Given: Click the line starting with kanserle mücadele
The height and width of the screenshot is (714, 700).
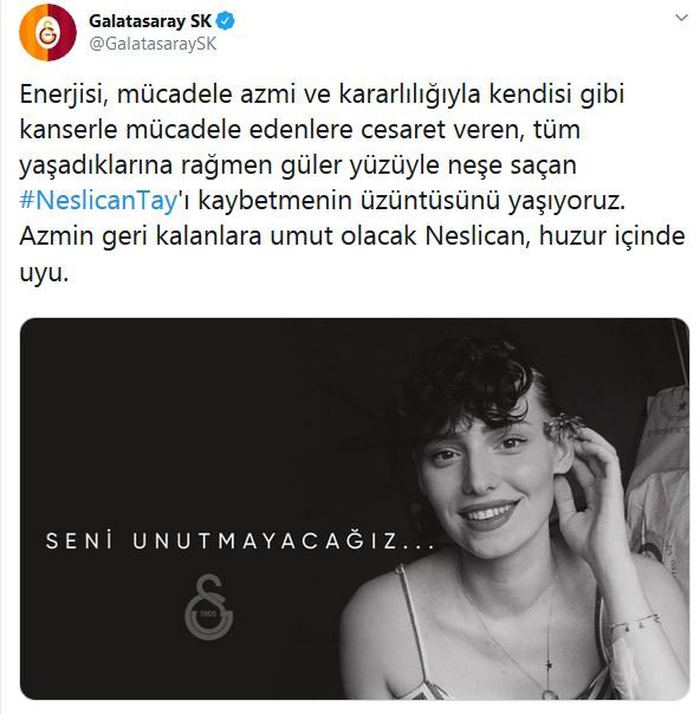Looking at the screenshot, I should (300, 129).
